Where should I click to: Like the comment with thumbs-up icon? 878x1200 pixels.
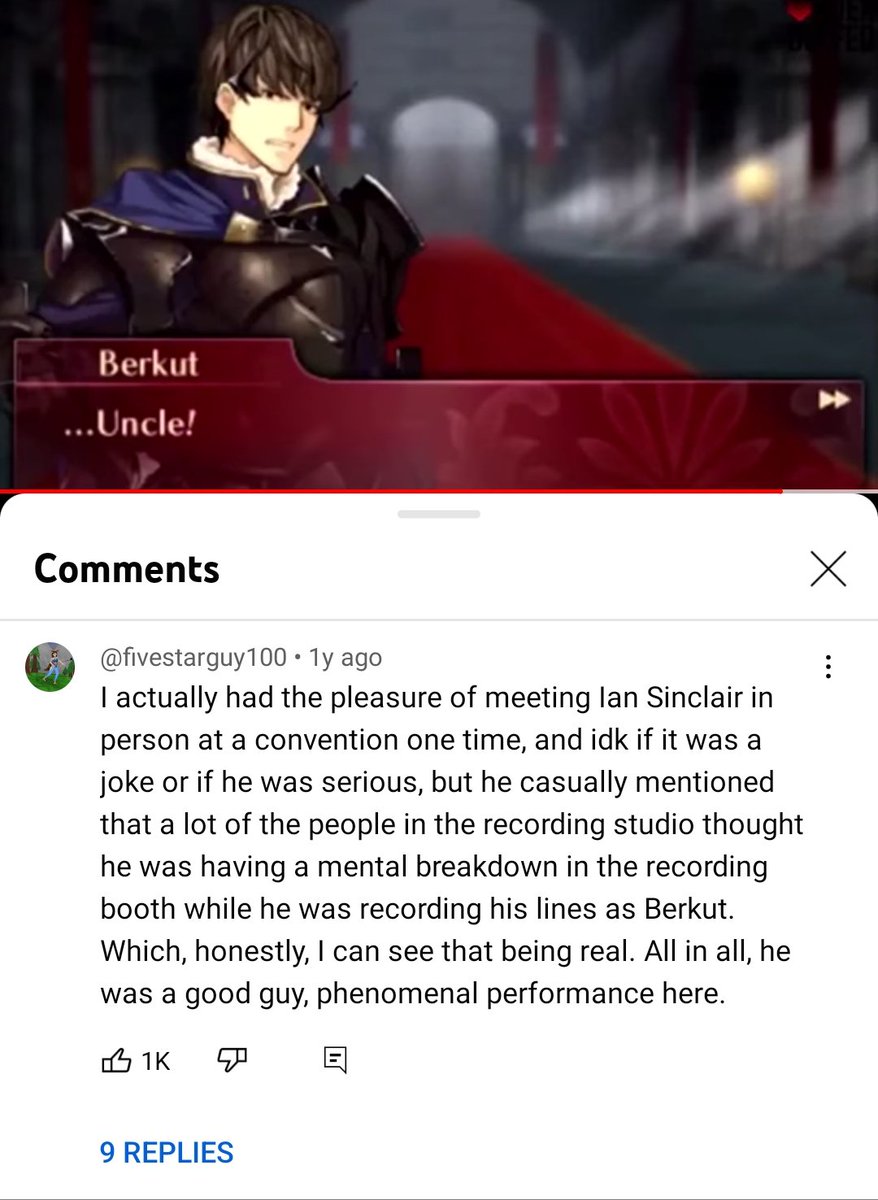[x=116, y=1060]
